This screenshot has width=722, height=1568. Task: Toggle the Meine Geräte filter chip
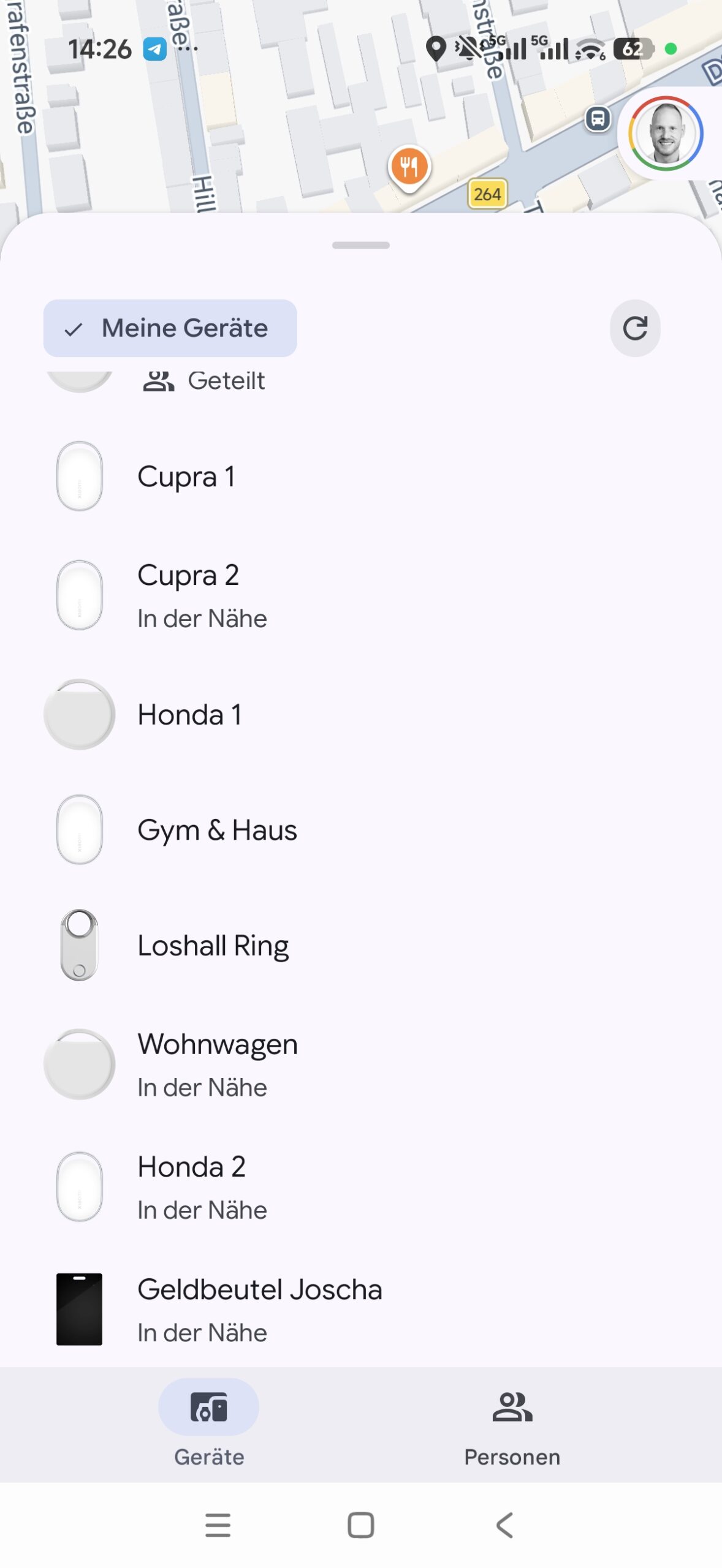pos(170,328)
